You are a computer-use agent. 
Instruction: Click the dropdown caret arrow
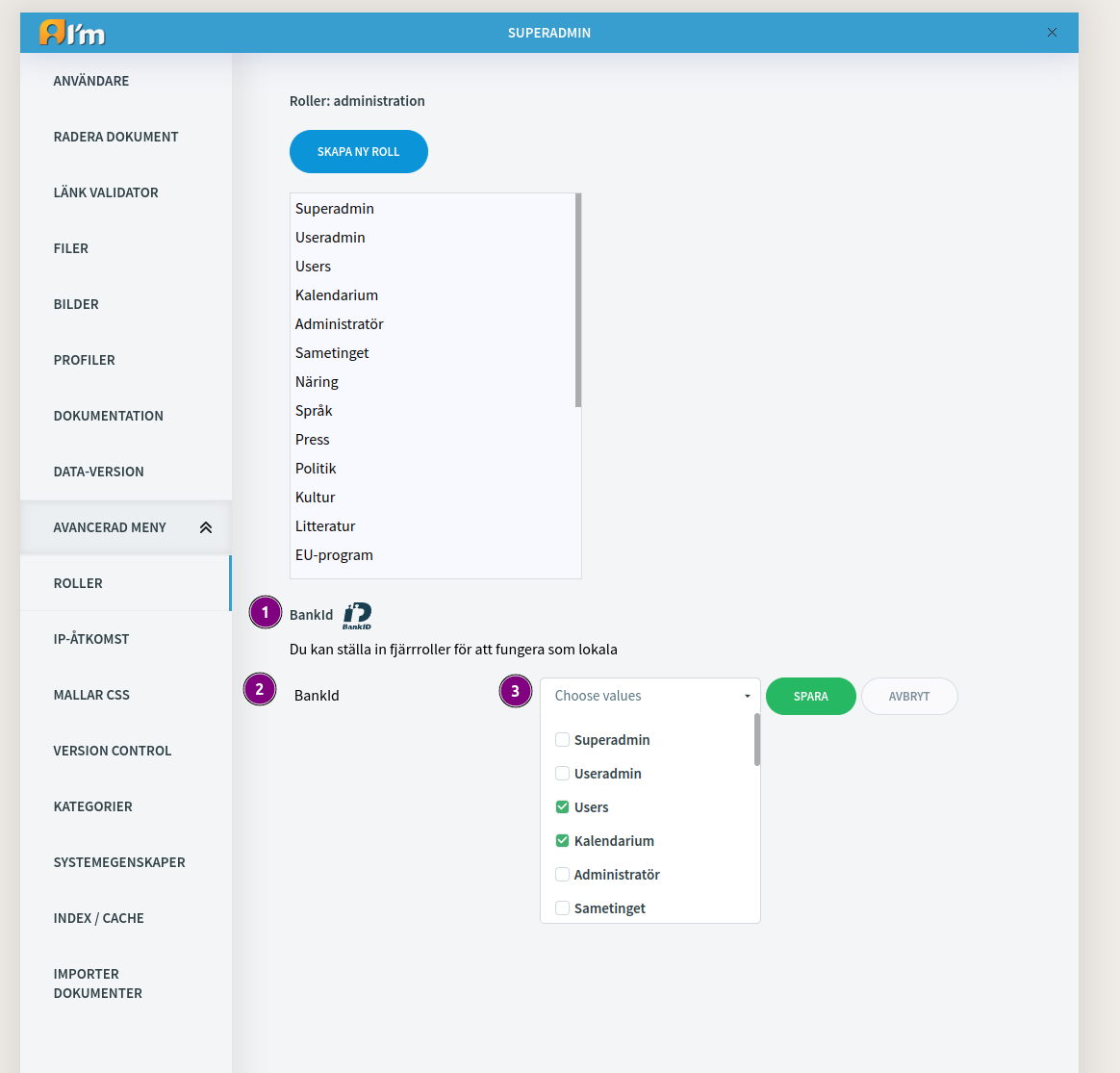pos(747,696)
